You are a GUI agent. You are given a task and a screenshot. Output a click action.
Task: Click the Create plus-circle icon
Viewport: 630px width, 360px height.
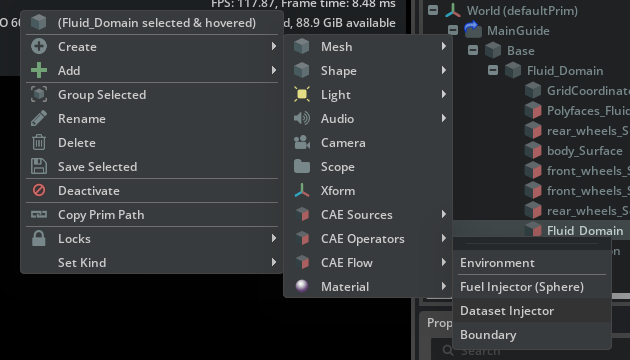39,47
